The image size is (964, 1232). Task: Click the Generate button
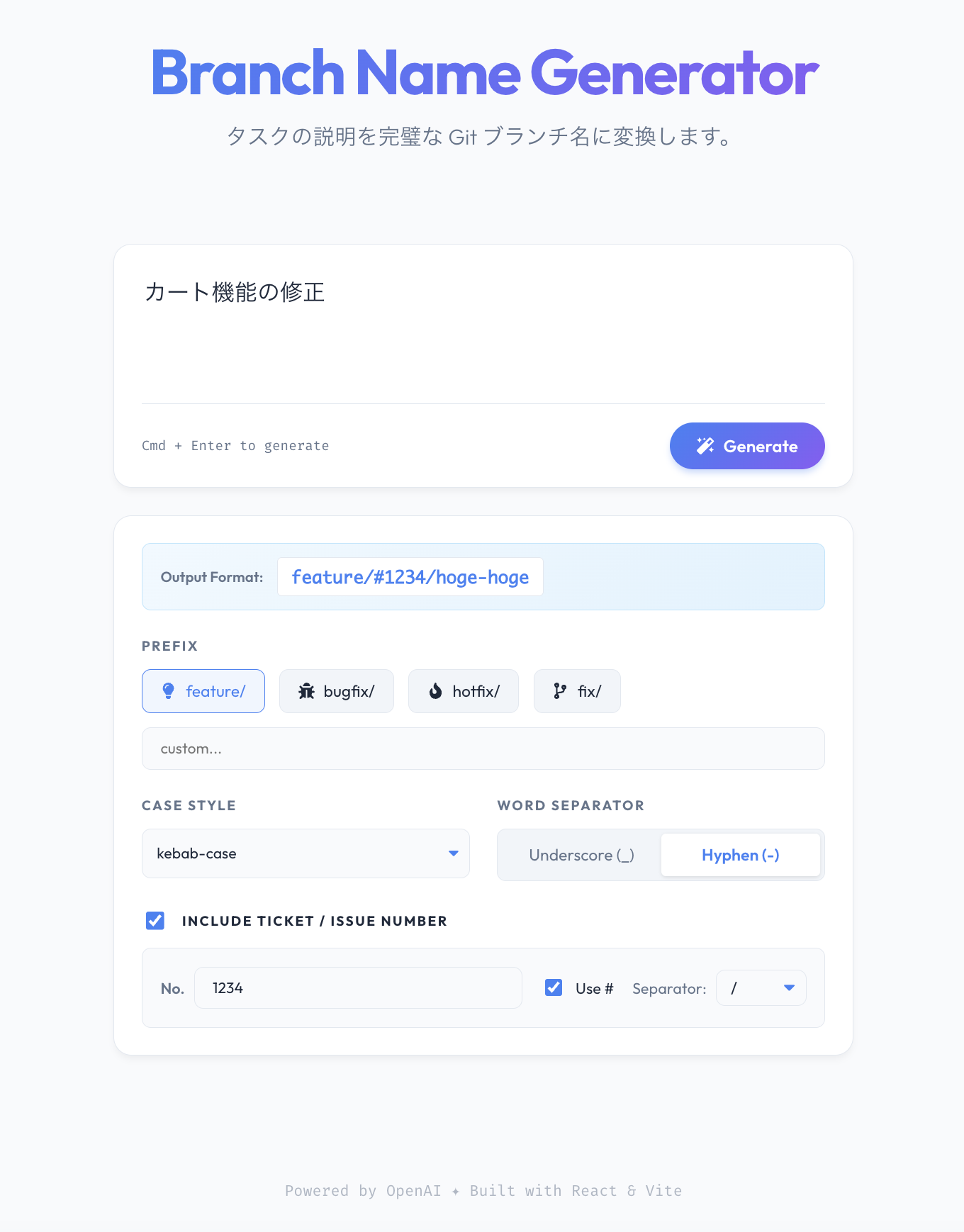747,446
